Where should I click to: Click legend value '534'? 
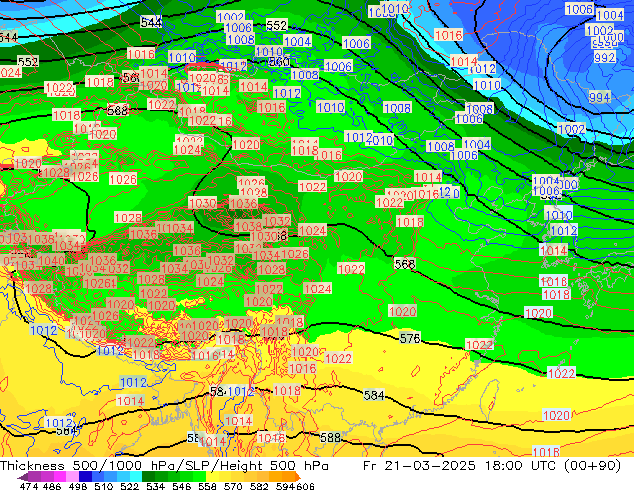coord(155,486)
